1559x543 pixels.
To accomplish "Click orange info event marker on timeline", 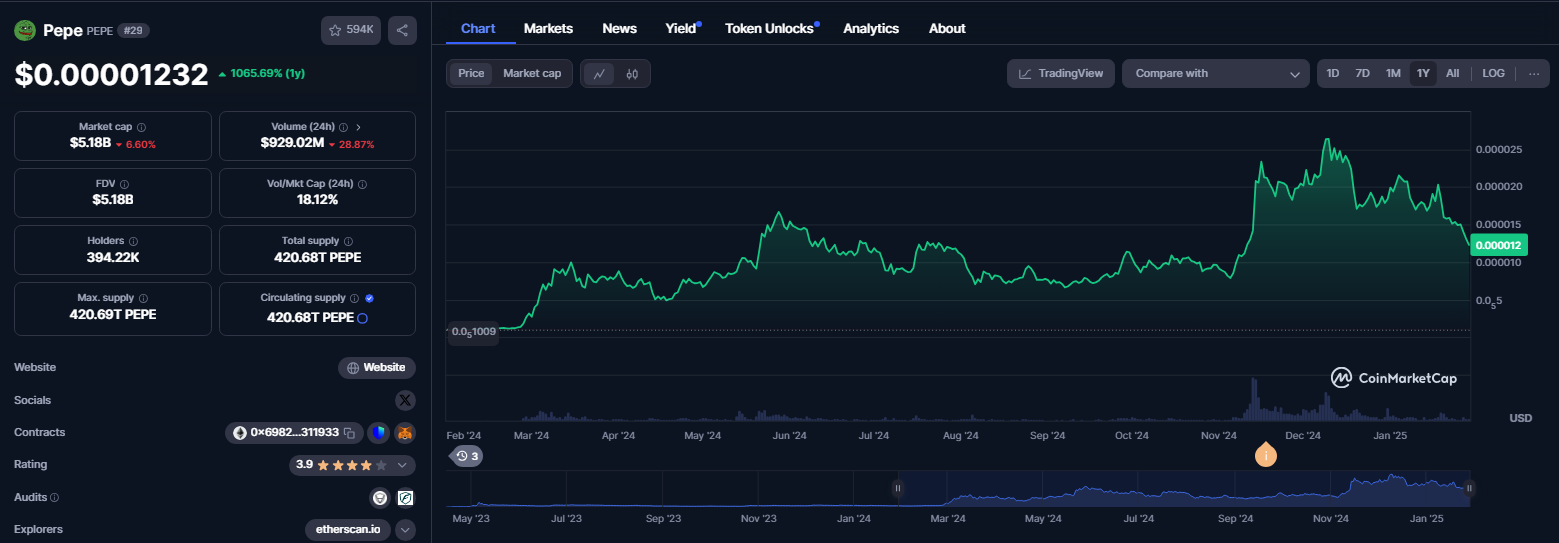I will [x=1266, y=455].
